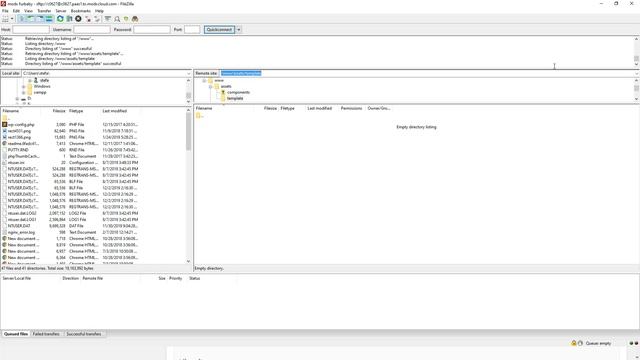Select the components folder in remote tree

point(238,93)
